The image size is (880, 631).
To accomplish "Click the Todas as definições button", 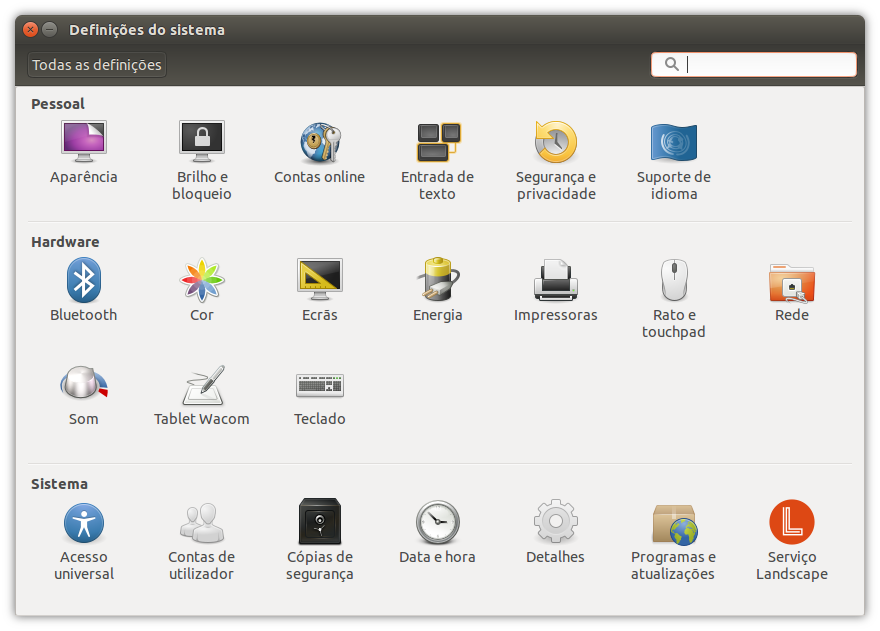I will 97,65.
